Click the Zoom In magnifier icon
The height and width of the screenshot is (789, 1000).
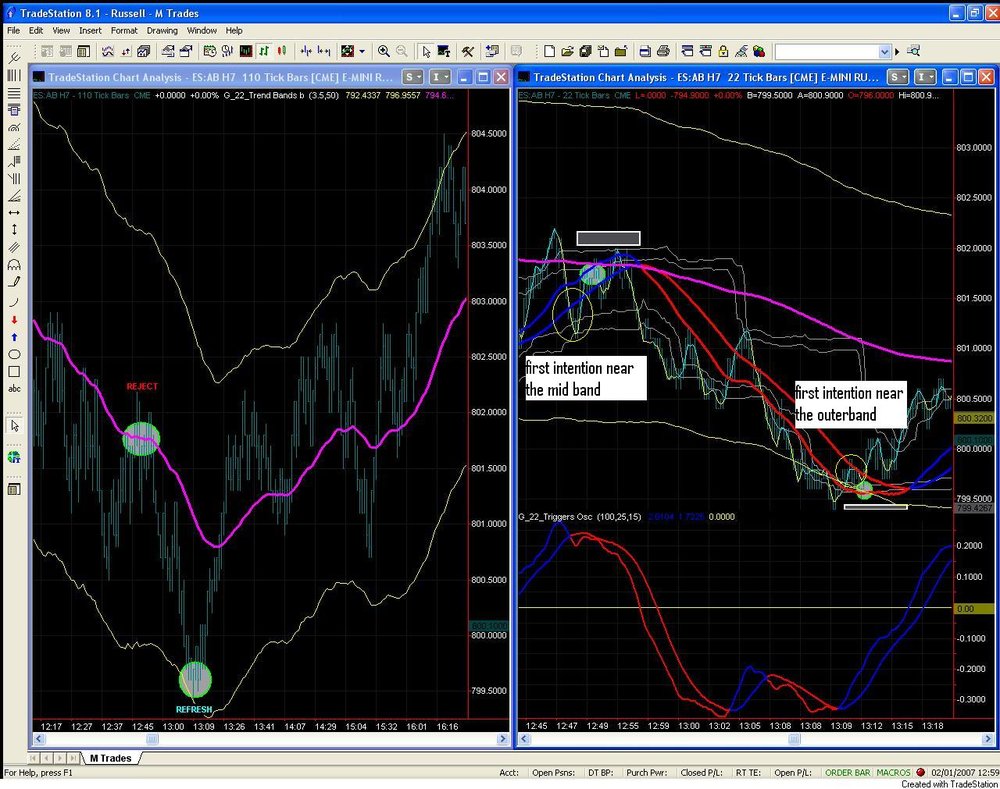[x=383, y=51]
